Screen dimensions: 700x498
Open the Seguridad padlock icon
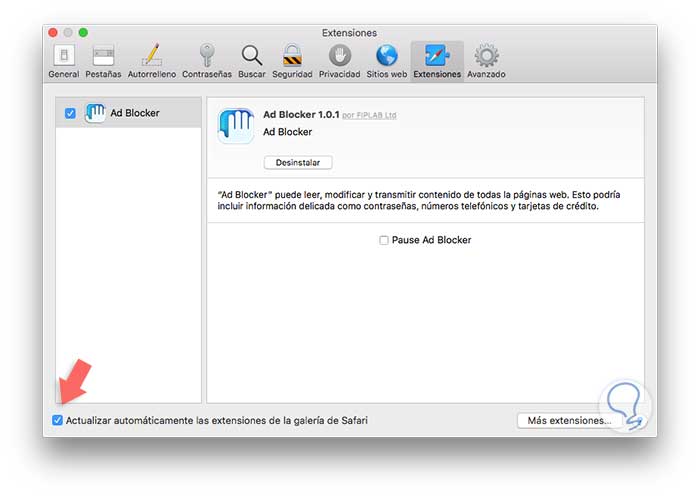pyautogui.click(x=292, y=55)
